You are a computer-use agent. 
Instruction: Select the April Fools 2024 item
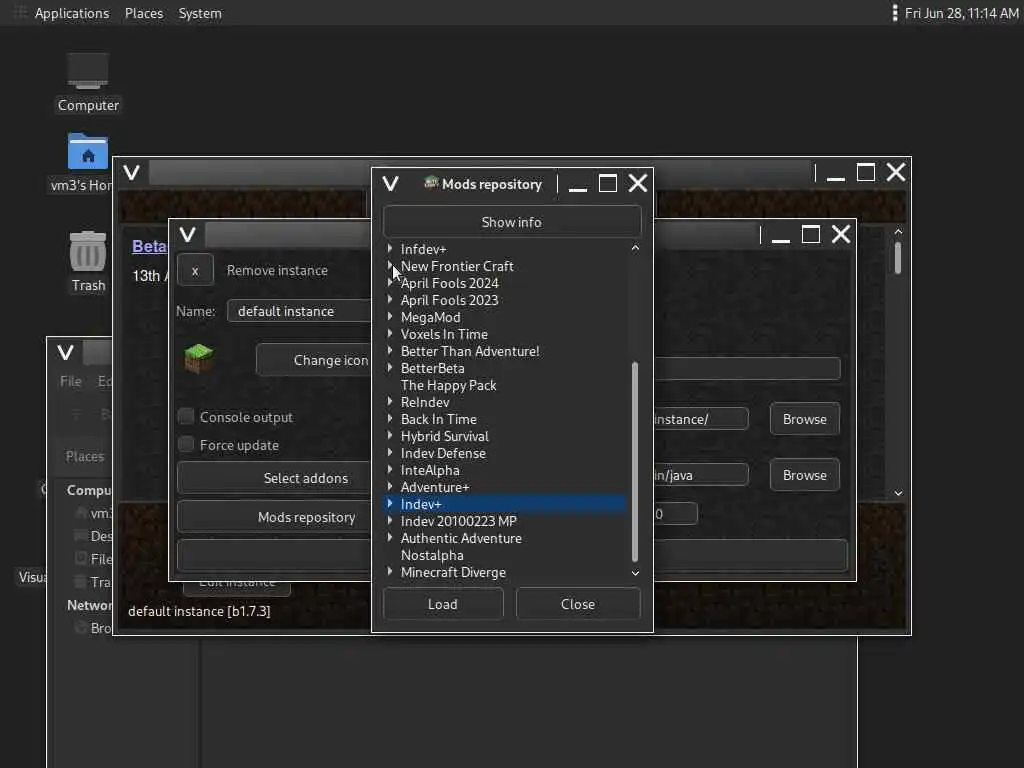pyautogui.click(x=449, y=283)
